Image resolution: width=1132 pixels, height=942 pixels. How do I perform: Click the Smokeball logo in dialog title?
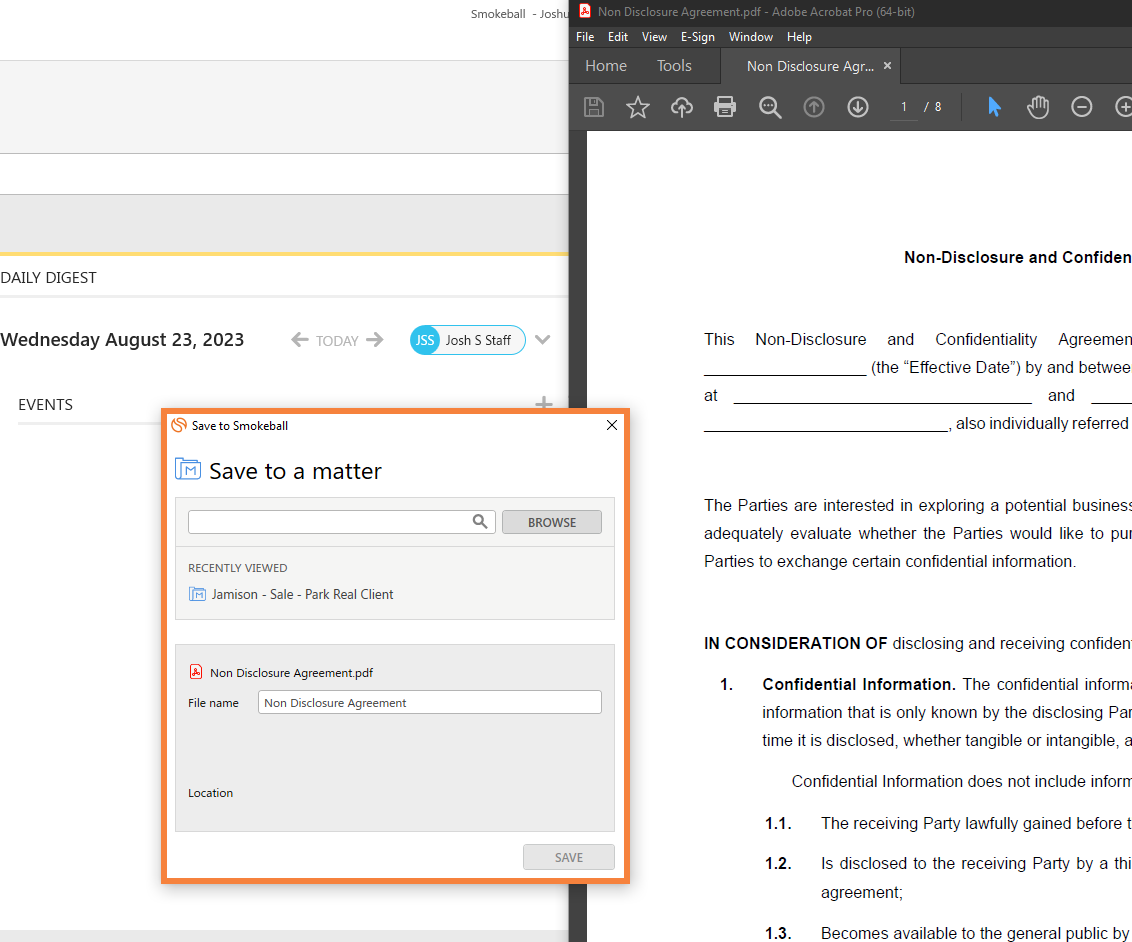point(179,425)
